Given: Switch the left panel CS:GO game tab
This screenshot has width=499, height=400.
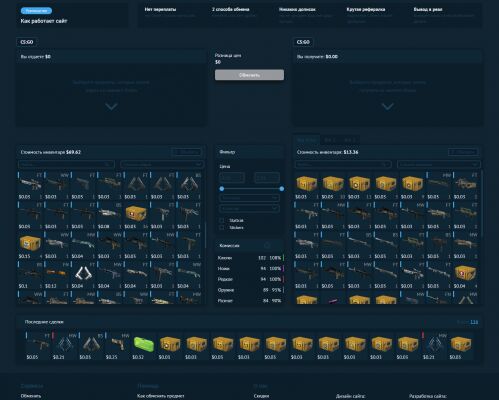Looking at the screenshot, I should click(27, 42).
